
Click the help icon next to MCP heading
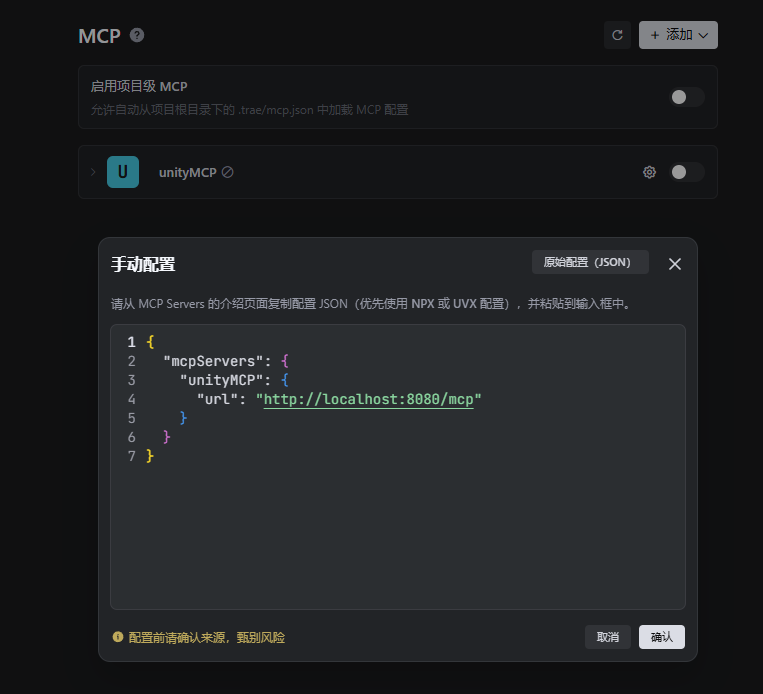137,35
